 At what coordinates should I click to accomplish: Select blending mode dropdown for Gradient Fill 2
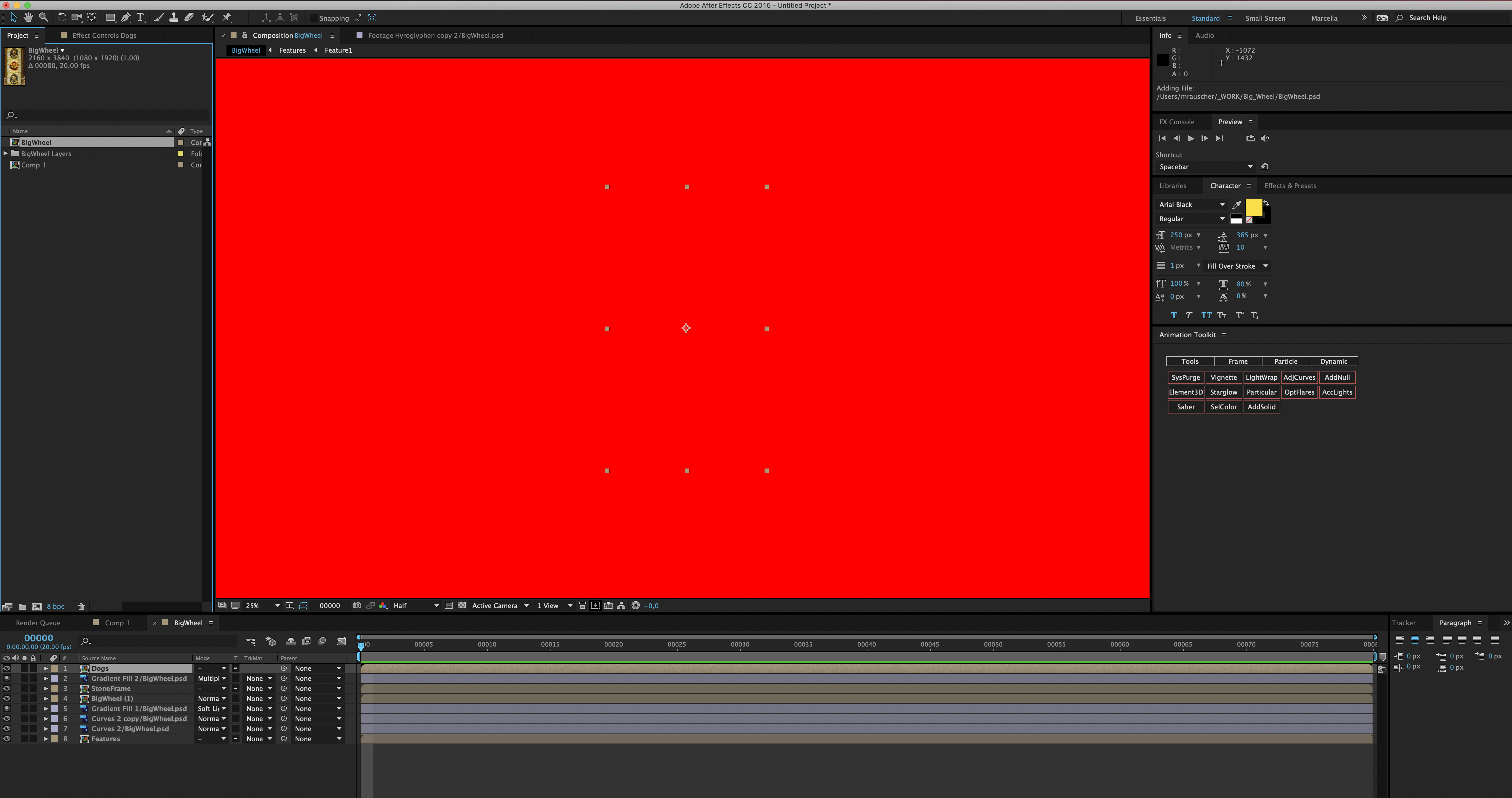210,678
